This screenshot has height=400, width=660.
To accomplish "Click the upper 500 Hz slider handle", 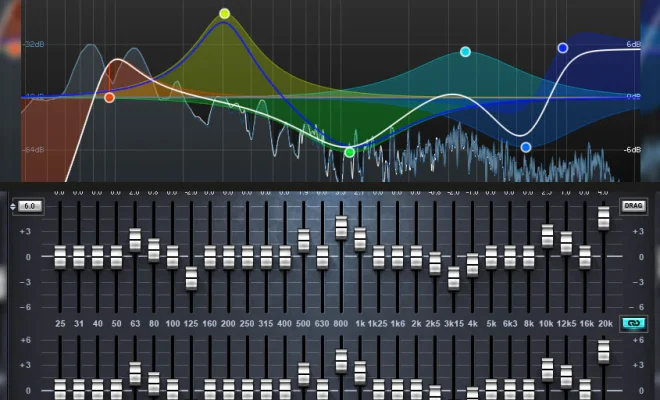I will tap(303, 241).
